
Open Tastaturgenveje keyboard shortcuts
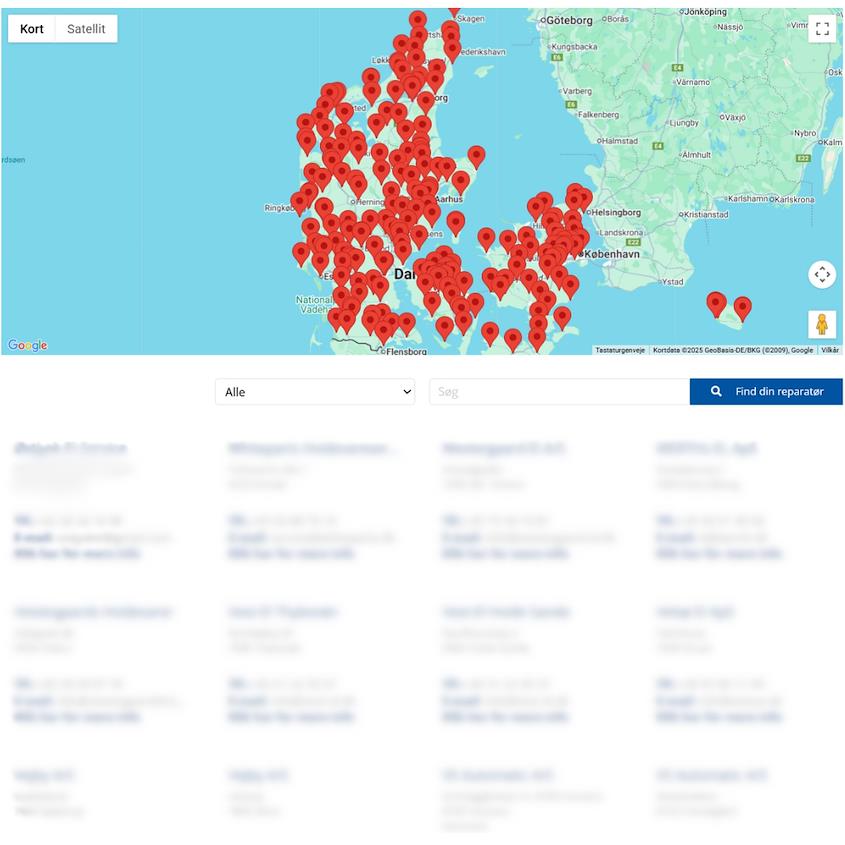point(620,350)
